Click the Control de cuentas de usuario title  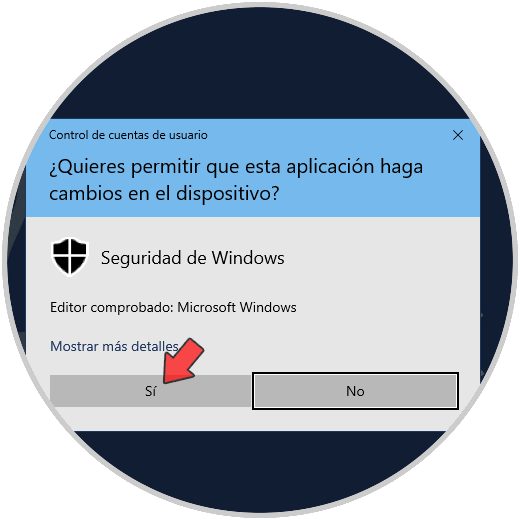[x=128, y=135]
